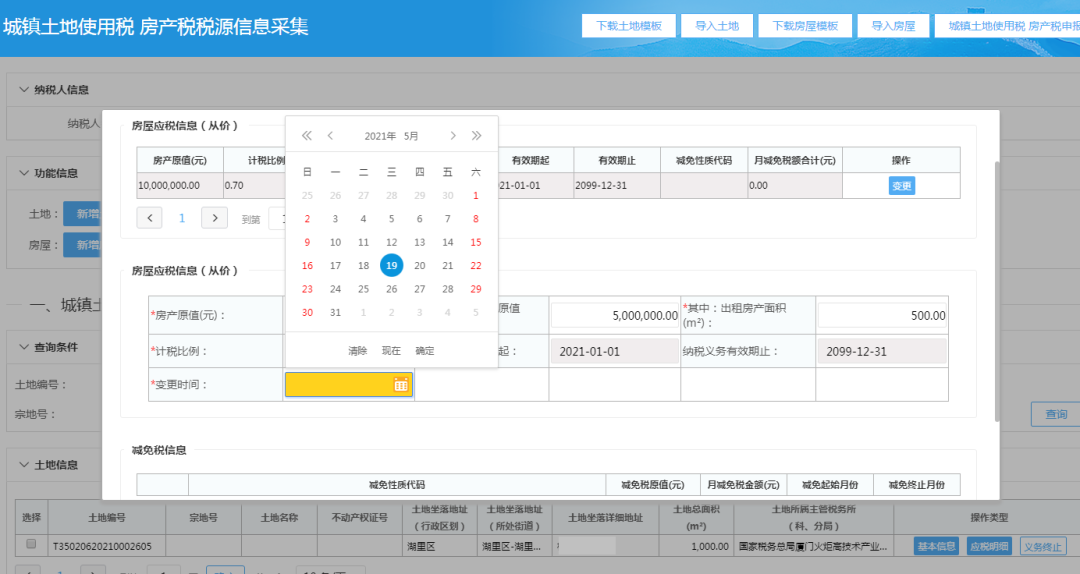
Task: Go to next page of 房屋应税信息 table
Action: point(214,218)
